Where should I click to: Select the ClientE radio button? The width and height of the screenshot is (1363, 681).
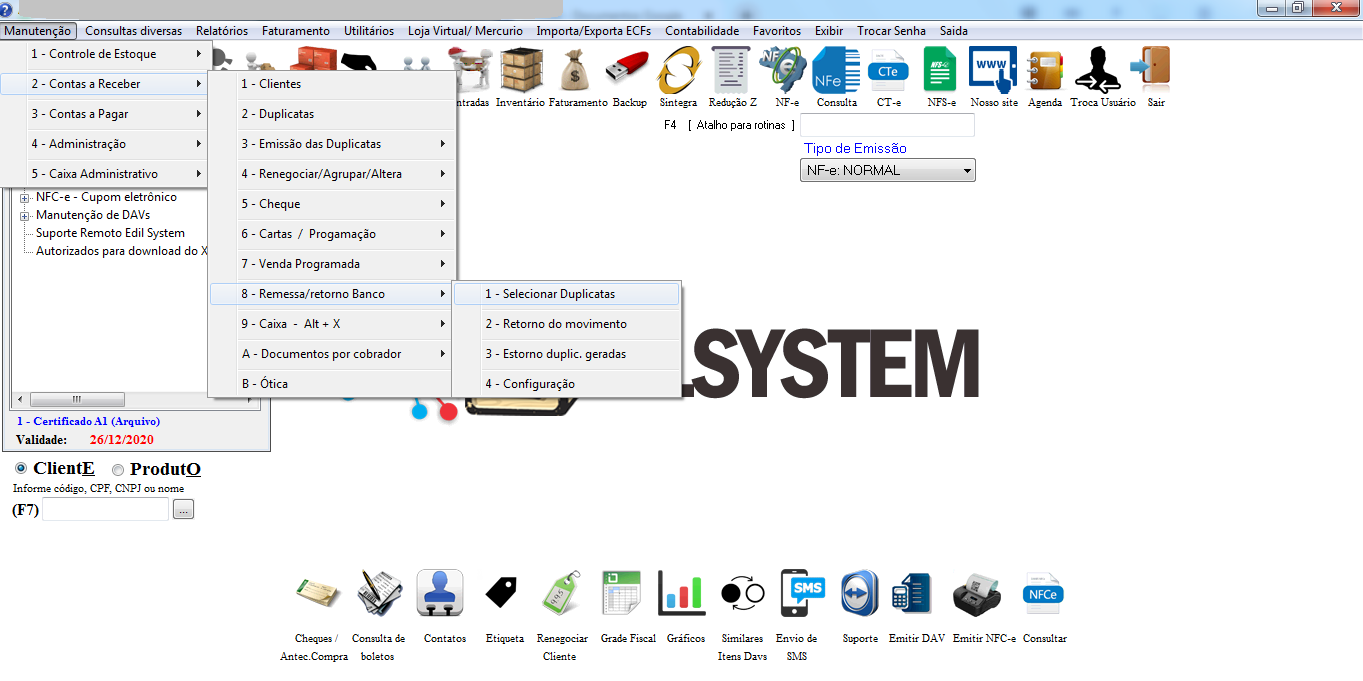(x=22, y=469)
